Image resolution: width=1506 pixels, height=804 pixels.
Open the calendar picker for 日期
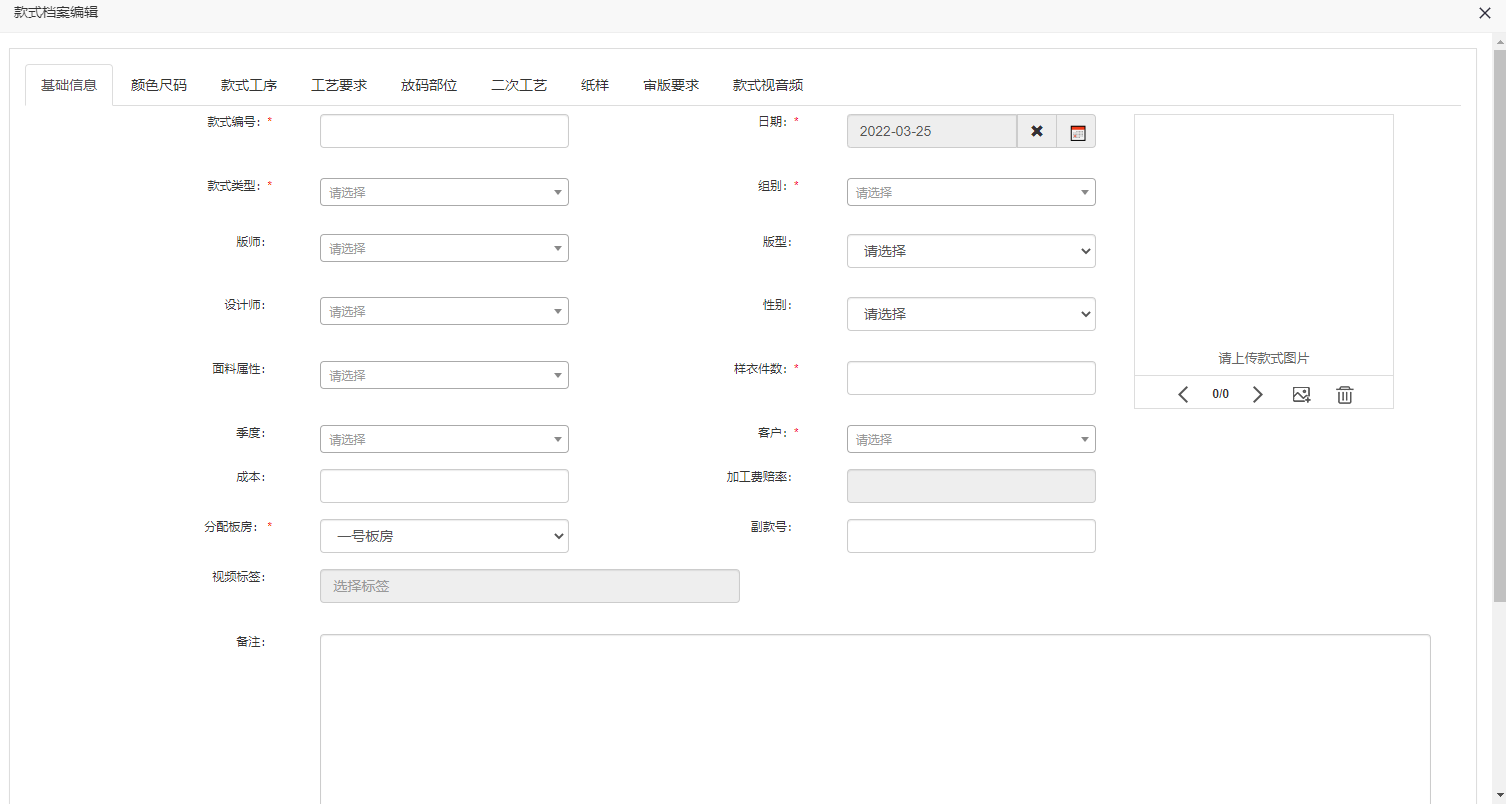coord(1076,131)
